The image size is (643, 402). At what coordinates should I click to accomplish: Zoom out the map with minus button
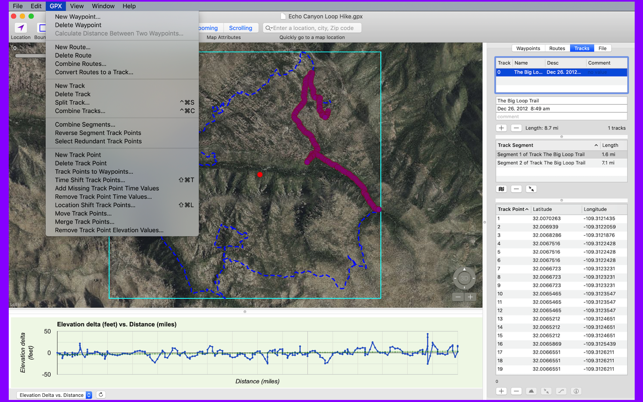point(458,297)
